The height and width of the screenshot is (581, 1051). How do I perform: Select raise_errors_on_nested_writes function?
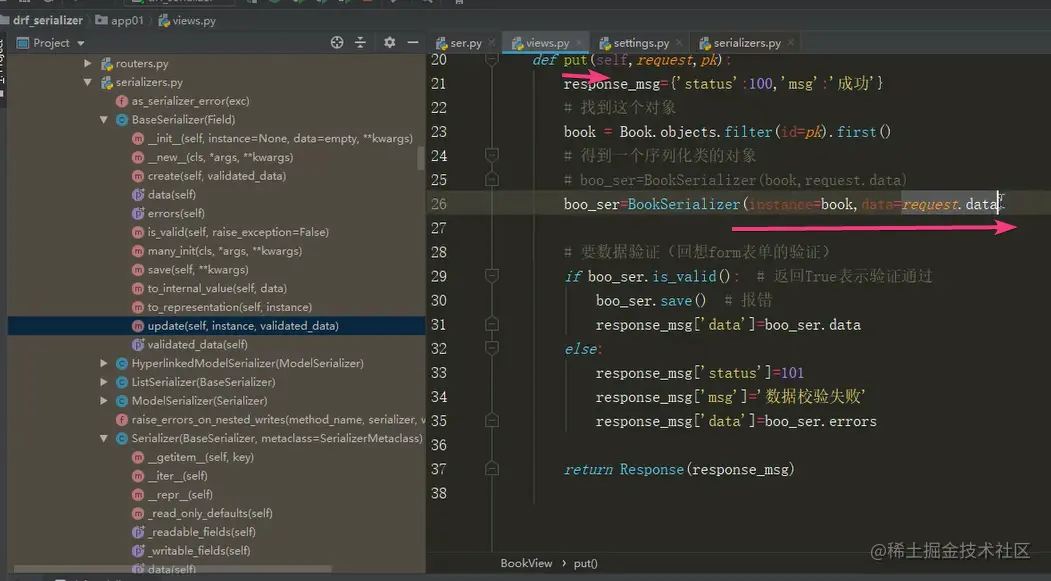click(278, 419)
